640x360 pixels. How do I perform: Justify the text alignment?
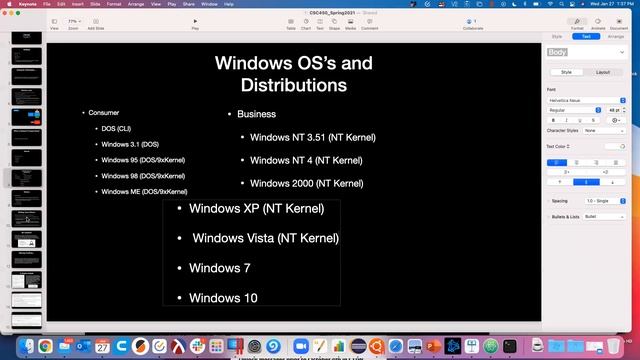click(x=616, y=162)
